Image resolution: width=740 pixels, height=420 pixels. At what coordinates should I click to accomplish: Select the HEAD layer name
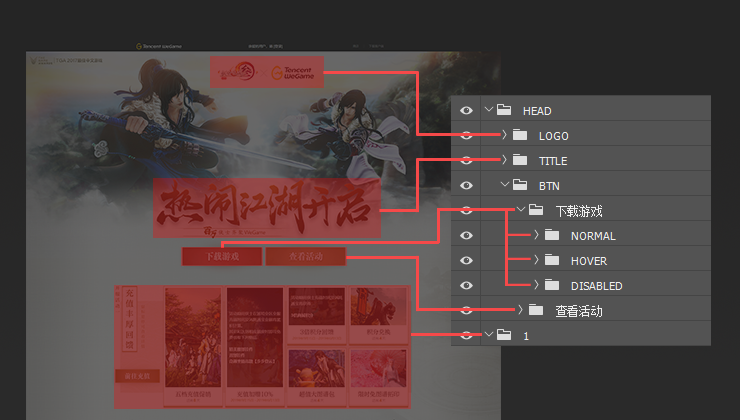[x=537, y=111]
